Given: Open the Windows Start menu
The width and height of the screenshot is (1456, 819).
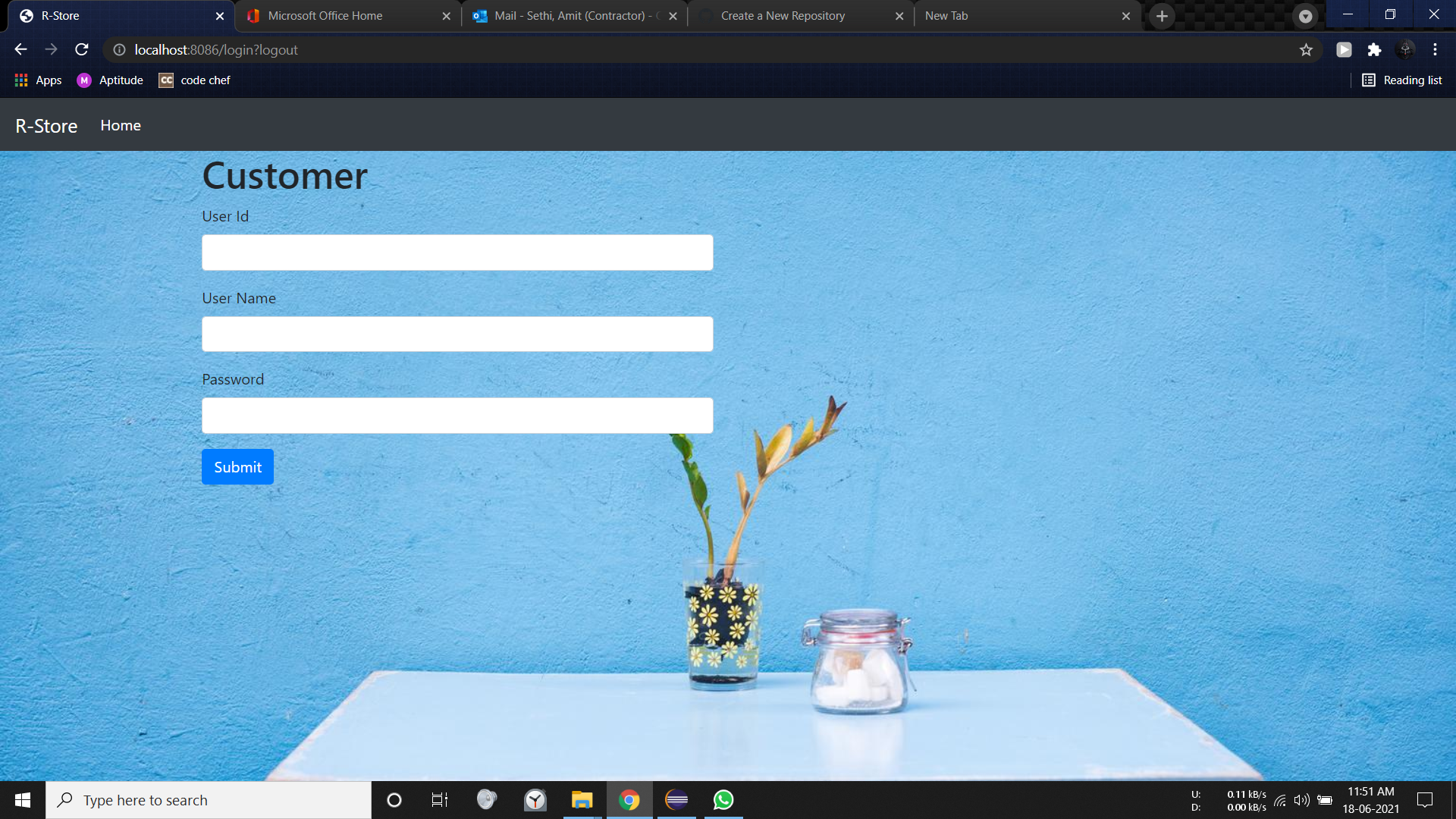Looking at the screenshot, I should pyautogui.click(x=23, y=800).
